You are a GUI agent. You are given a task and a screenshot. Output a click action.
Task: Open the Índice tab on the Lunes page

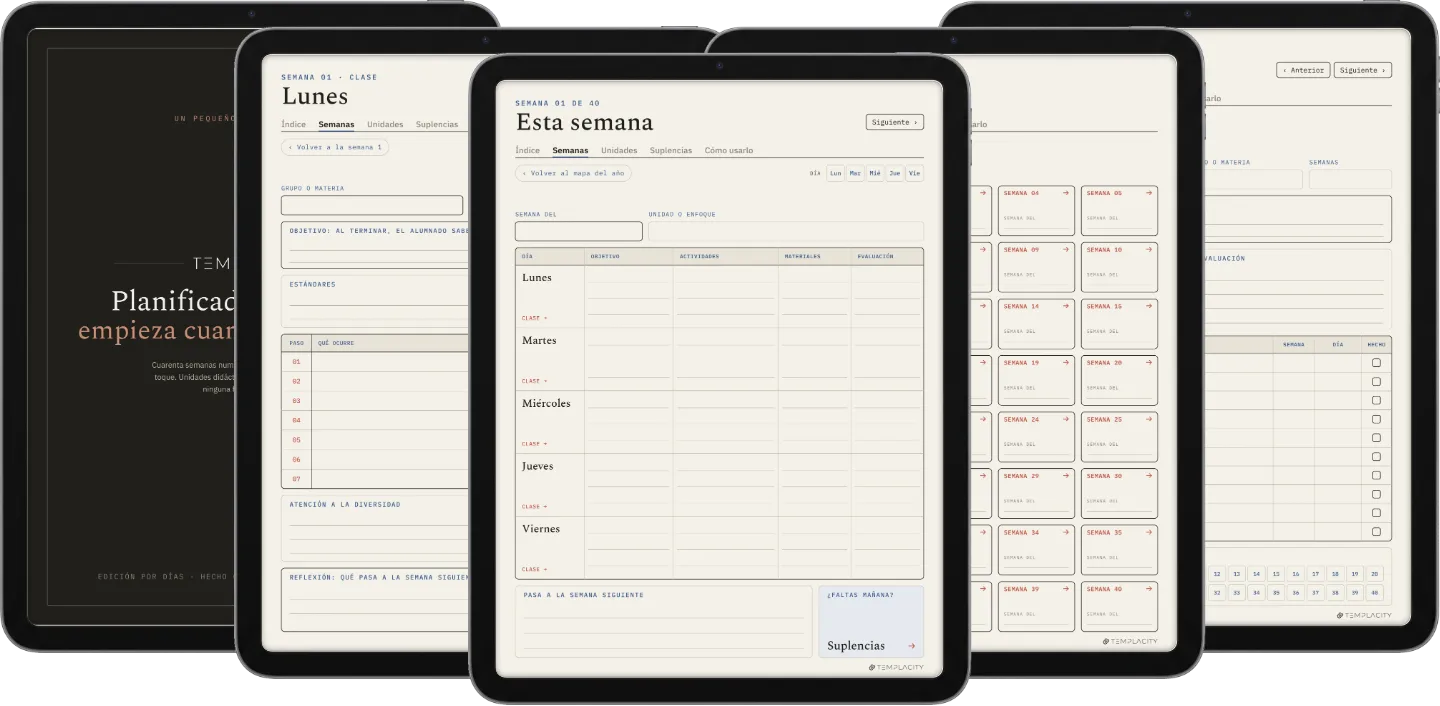(293, 124)
